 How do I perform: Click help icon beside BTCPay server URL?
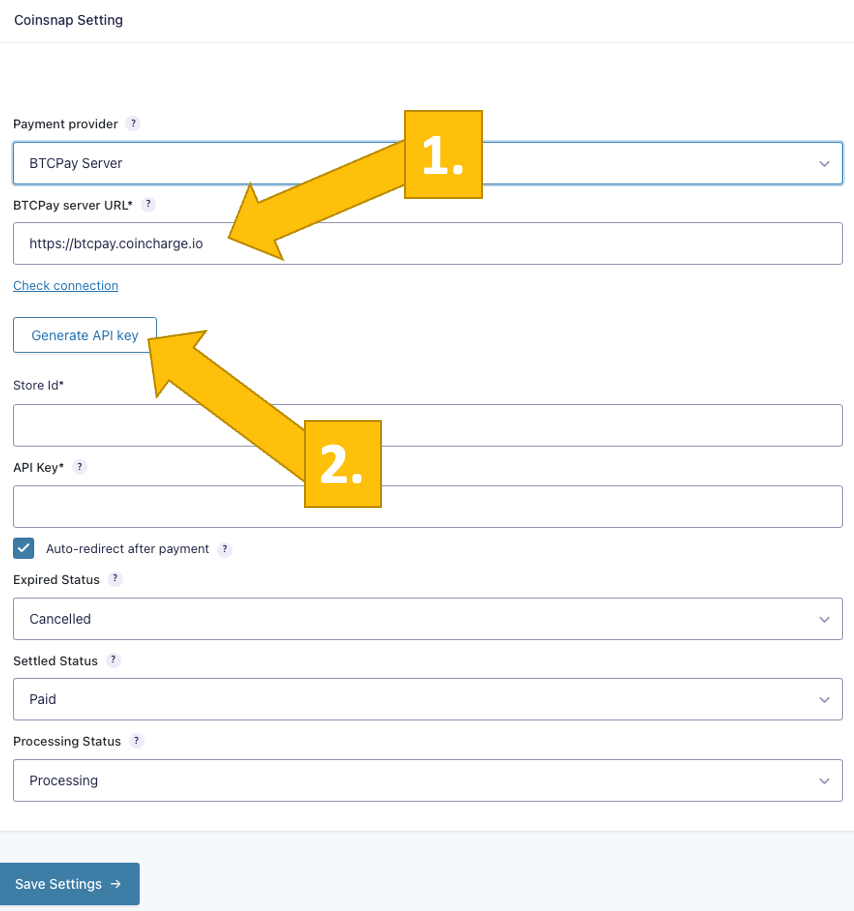(x=148, y=204)
